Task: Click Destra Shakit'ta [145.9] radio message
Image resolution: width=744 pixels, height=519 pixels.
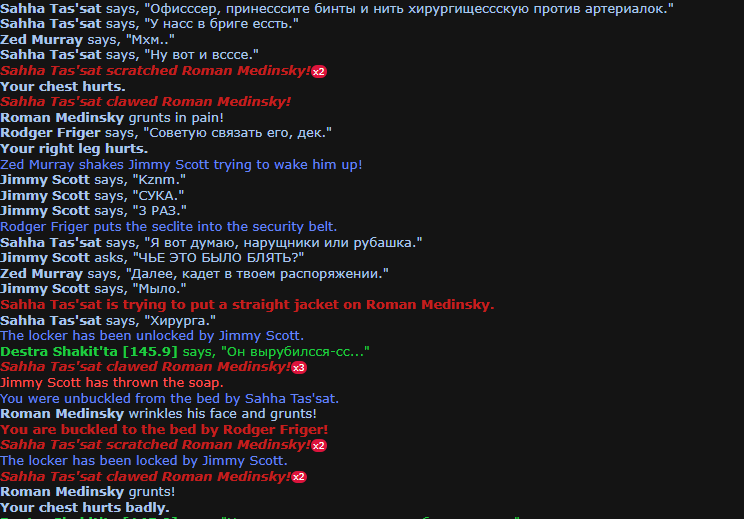Action: [185, 352]
